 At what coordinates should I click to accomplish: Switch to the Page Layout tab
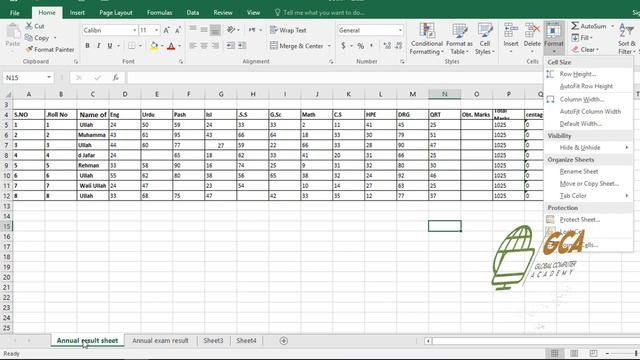(116, 13)
